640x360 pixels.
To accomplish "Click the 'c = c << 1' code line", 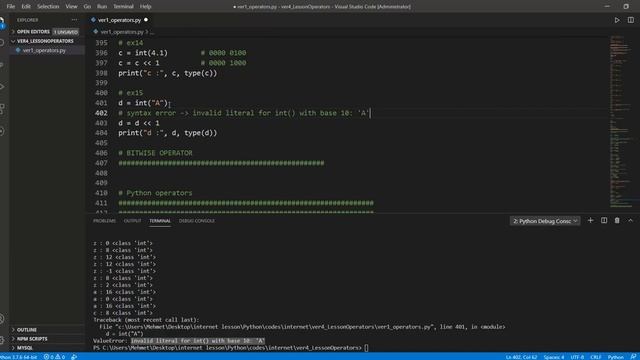I will point(139,63).
